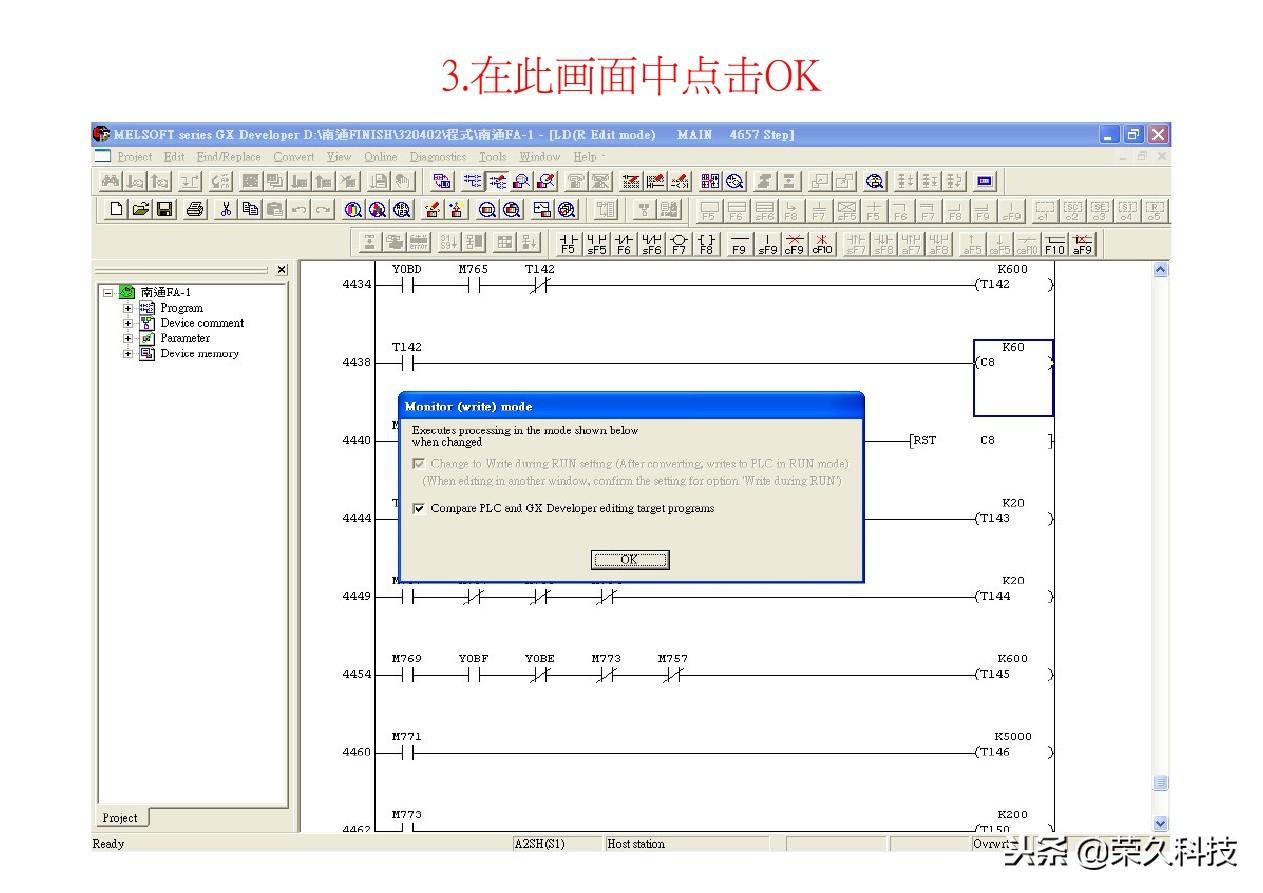1263x893 pixels.
Task: Expand the Device memory tree node
Action: [128, 354]
